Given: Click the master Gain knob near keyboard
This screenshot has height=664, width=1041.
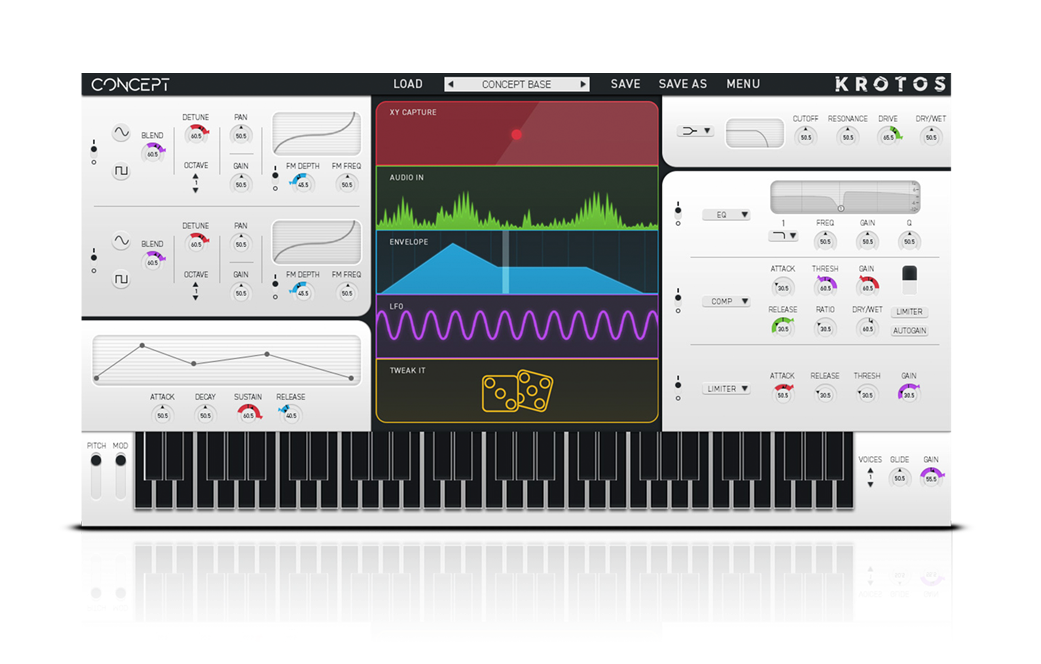Looking at the screenshot, I should click(x=931, y=477).
